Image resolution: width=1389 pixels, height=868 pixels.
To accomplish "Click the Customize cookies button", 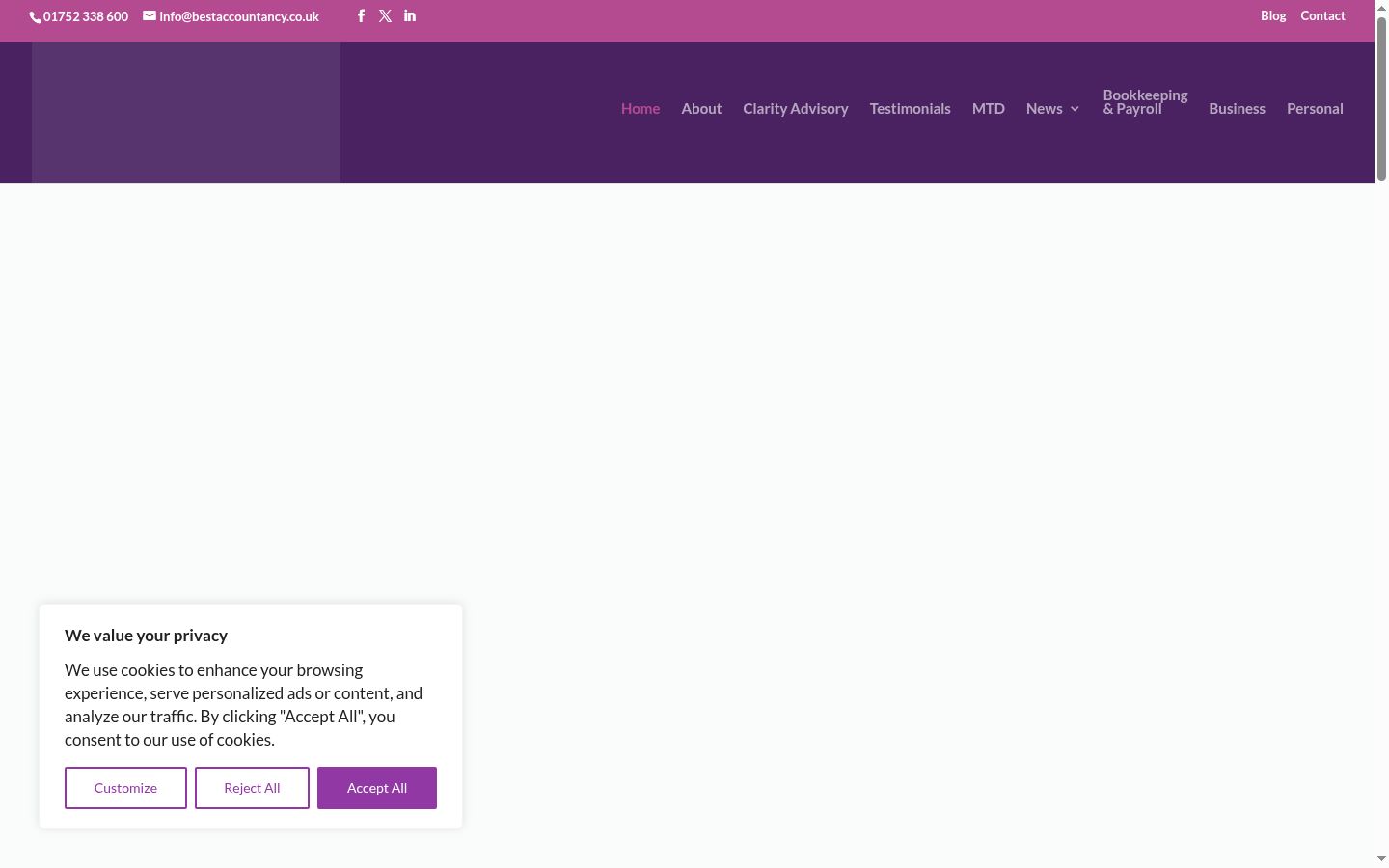I will pos(125,788).
